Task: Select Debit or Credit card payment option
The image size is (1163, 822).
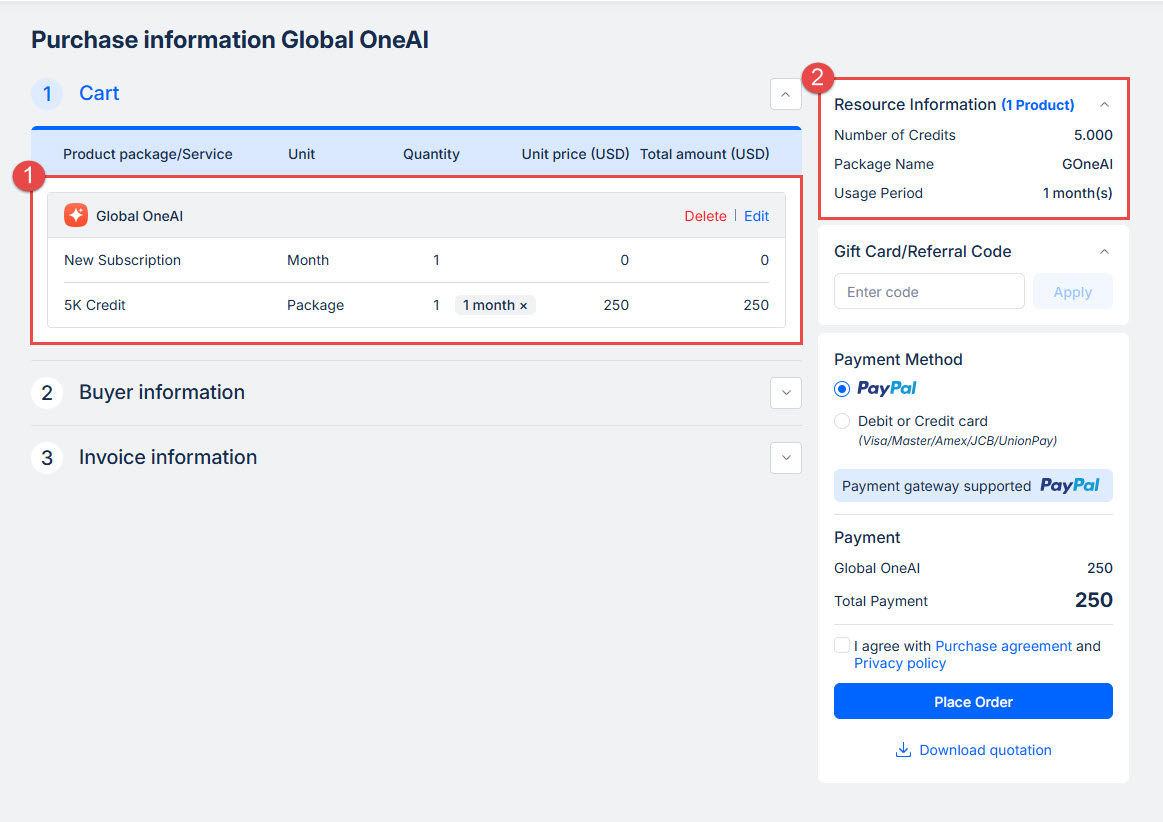Action: (x=842, y=422)
